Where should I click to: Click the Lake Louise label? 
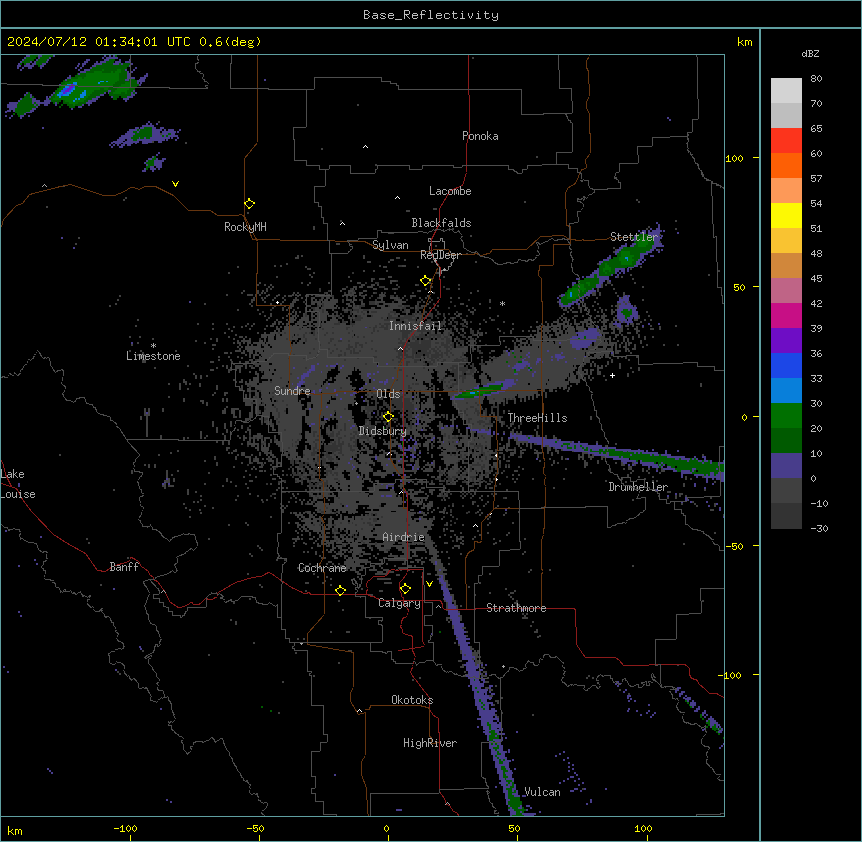click(x=18, y=484)
